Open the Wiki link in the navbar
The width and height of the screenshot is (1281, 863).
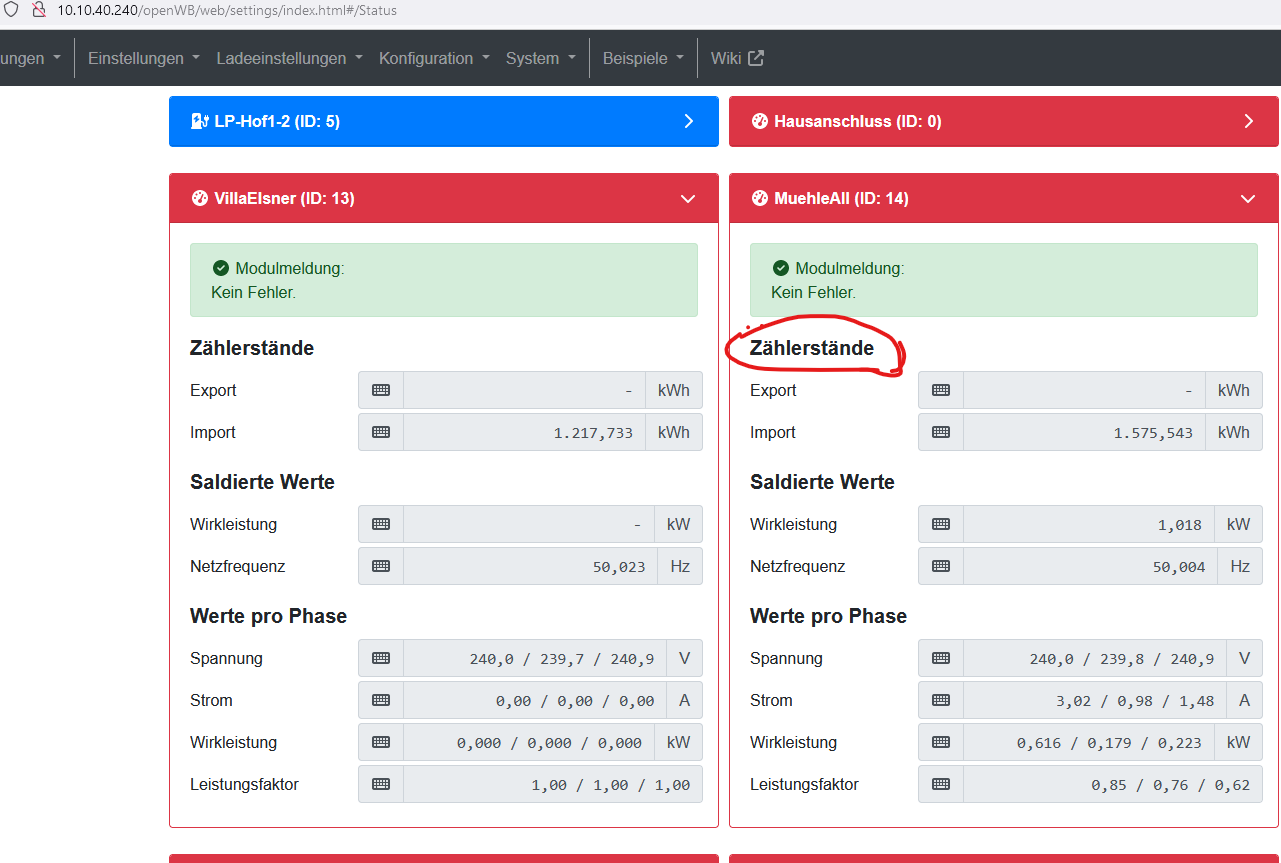point(737,58)
